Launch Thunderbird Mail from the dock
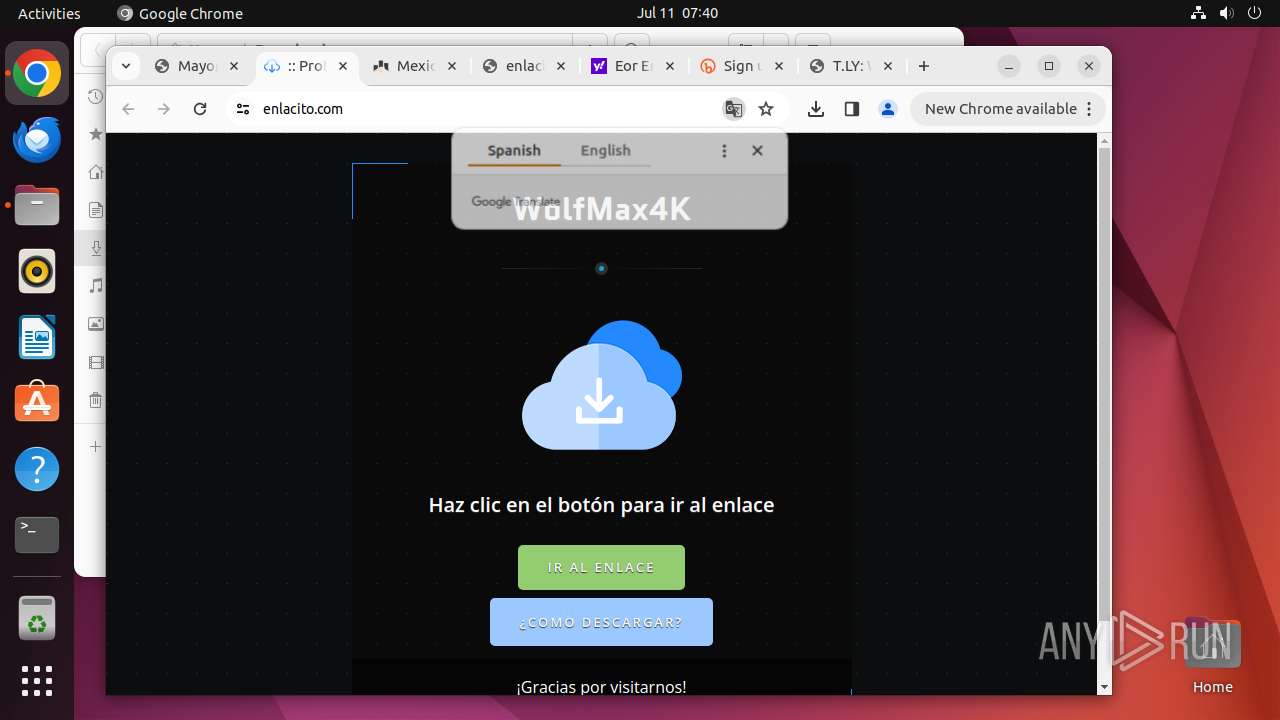The width and height of the screenshot is (1280, 720). (x=37, y=140)
